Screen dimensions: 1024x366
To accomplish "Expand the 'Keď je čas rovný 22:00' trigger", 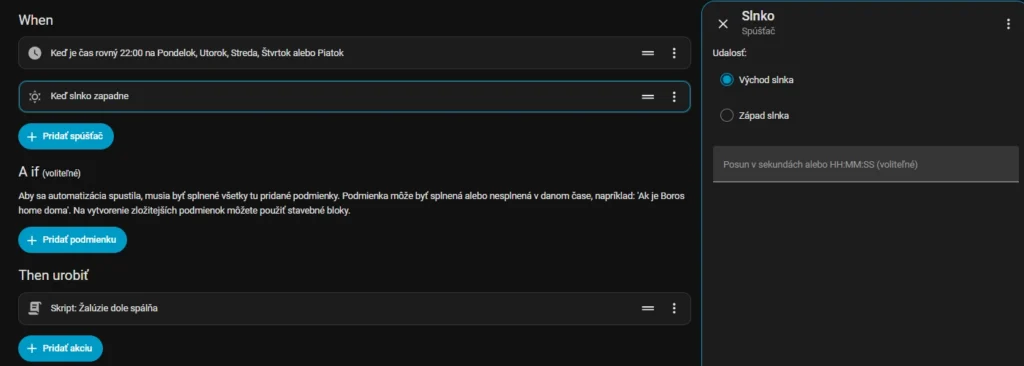I will pos(354,53).
